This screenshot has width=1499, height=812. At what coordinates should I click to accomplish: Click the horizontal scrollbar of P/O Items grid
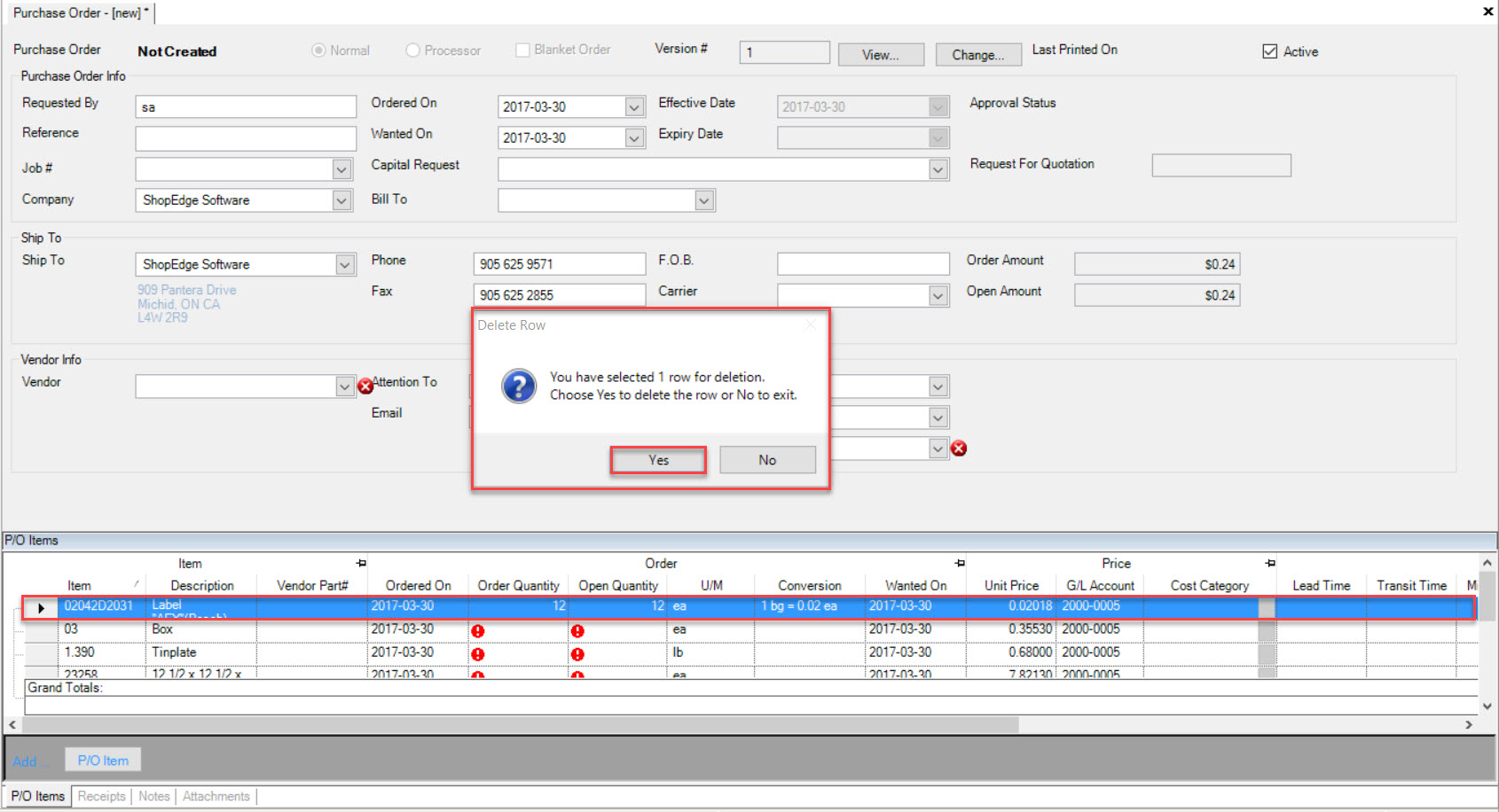click(521, 724)
